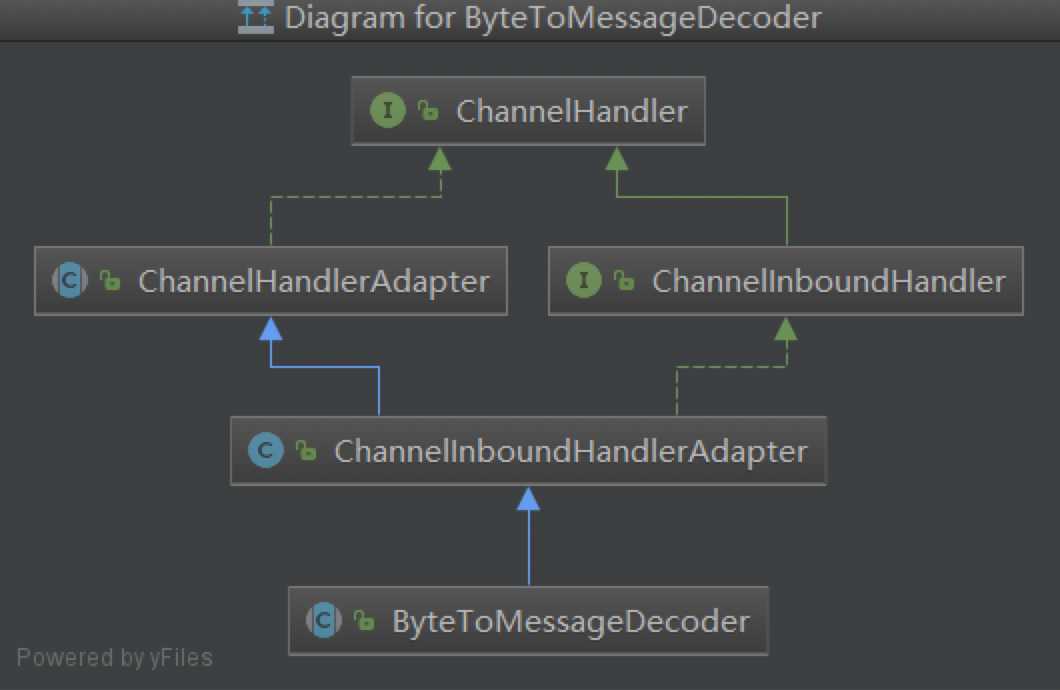Select the ChannelHandlerAdapter node label

(x=314, y=282)
